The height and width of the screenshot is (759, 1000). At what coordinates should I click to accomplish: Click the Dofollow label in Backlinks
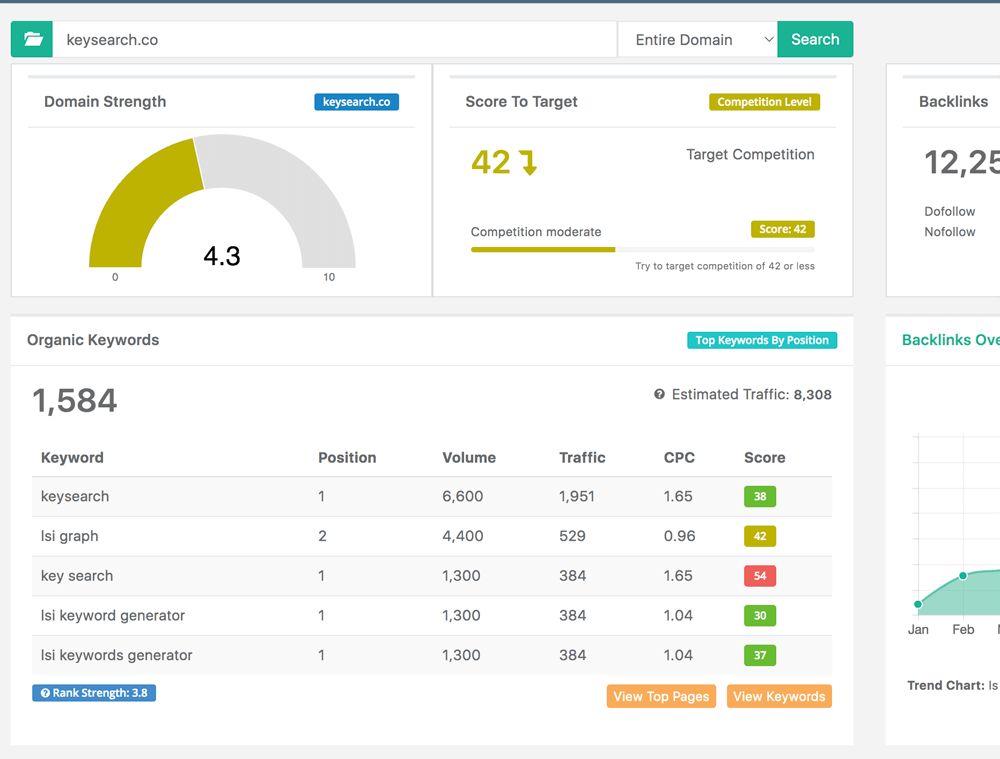point(950,211)
